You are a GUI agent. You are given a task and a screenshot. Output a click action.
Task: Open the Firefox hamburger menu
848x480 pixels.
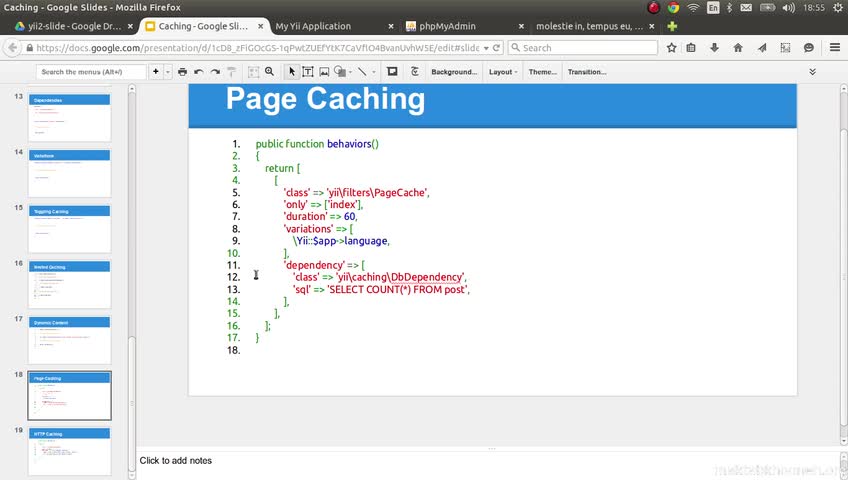pyautogui.click(x=834, y=48)
